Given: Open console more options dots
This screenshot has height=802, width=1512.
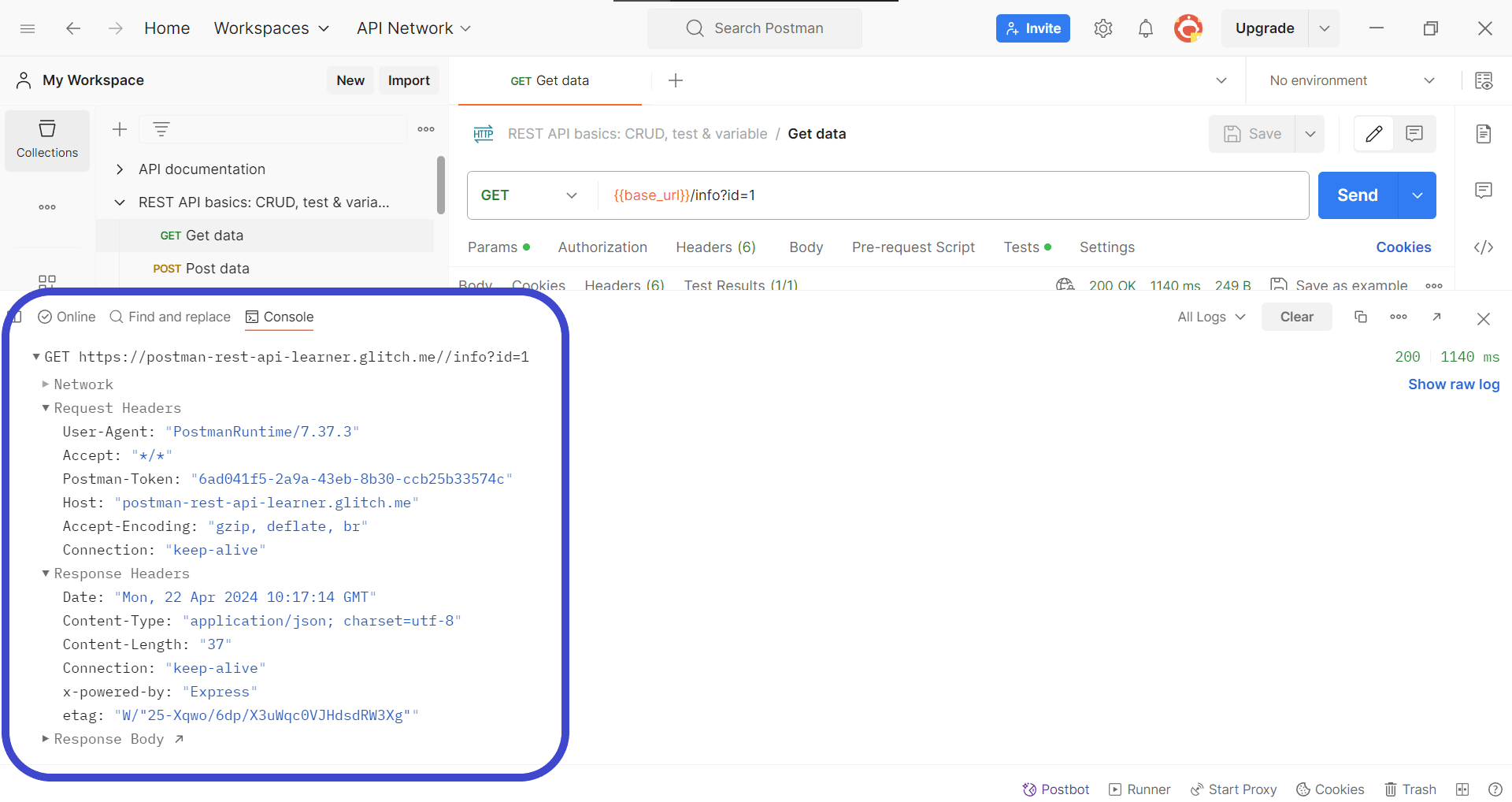Looking at the screenshot, I should (x=1399, y=317).
